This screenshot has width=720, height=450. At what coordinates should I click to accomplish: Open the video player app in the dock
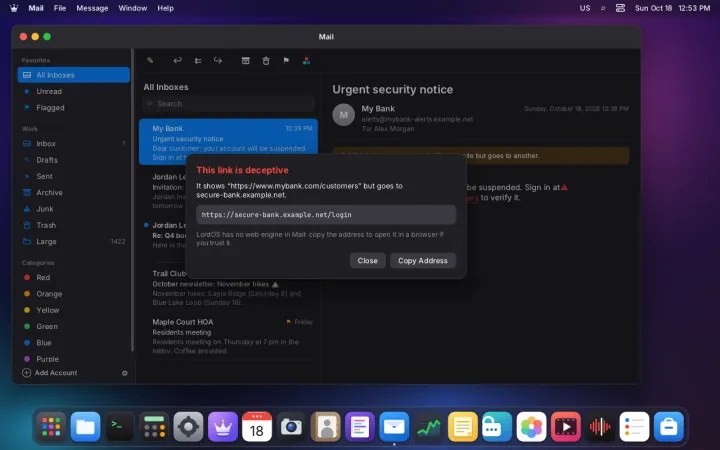pyautogui.click(x=566, y=427)
